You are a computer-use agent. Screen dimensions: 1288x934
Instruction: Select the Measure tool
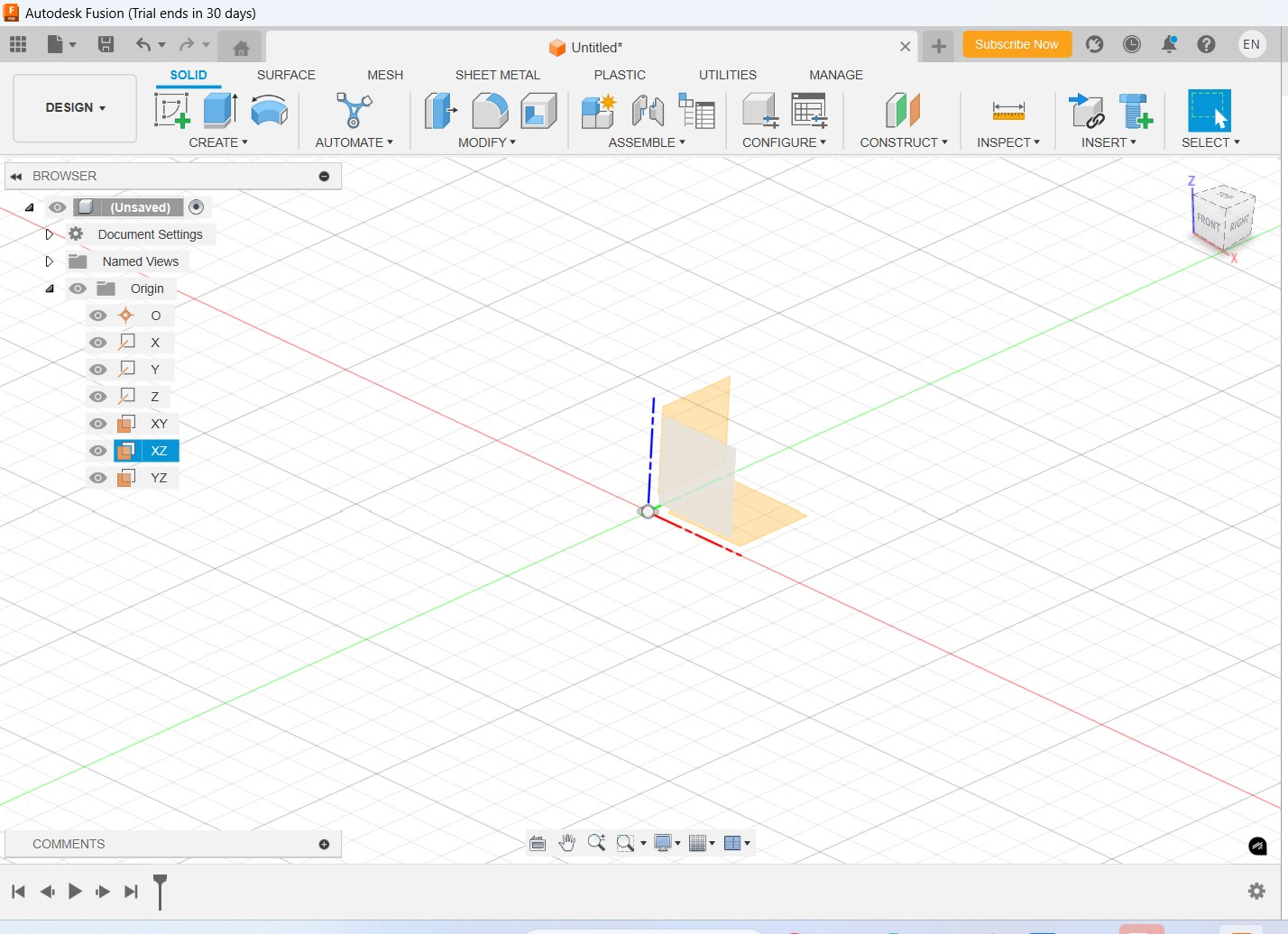click(1008, 111)
